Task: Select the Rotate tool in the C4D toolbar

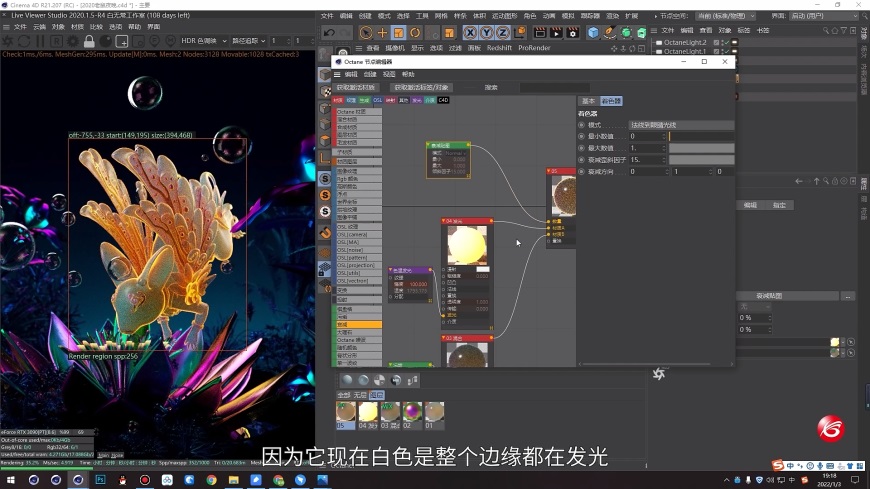Action: click(x=415, y=33)
